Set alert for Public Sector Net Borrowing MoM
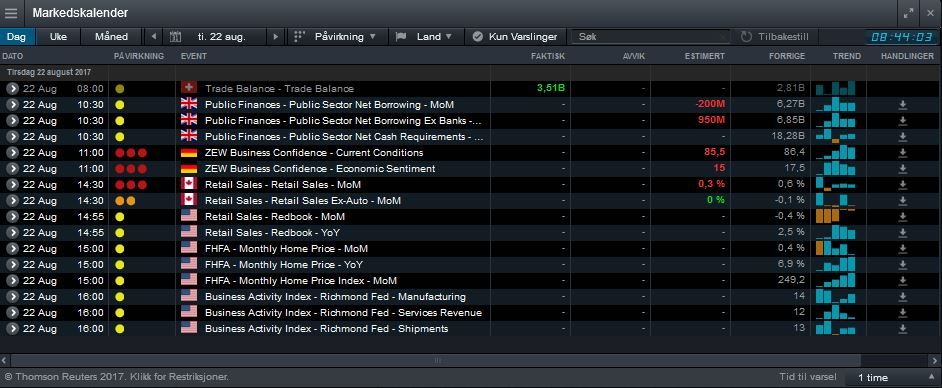This screenshot has height=388, width=942. pyautogui.click(x=902, y=105)
